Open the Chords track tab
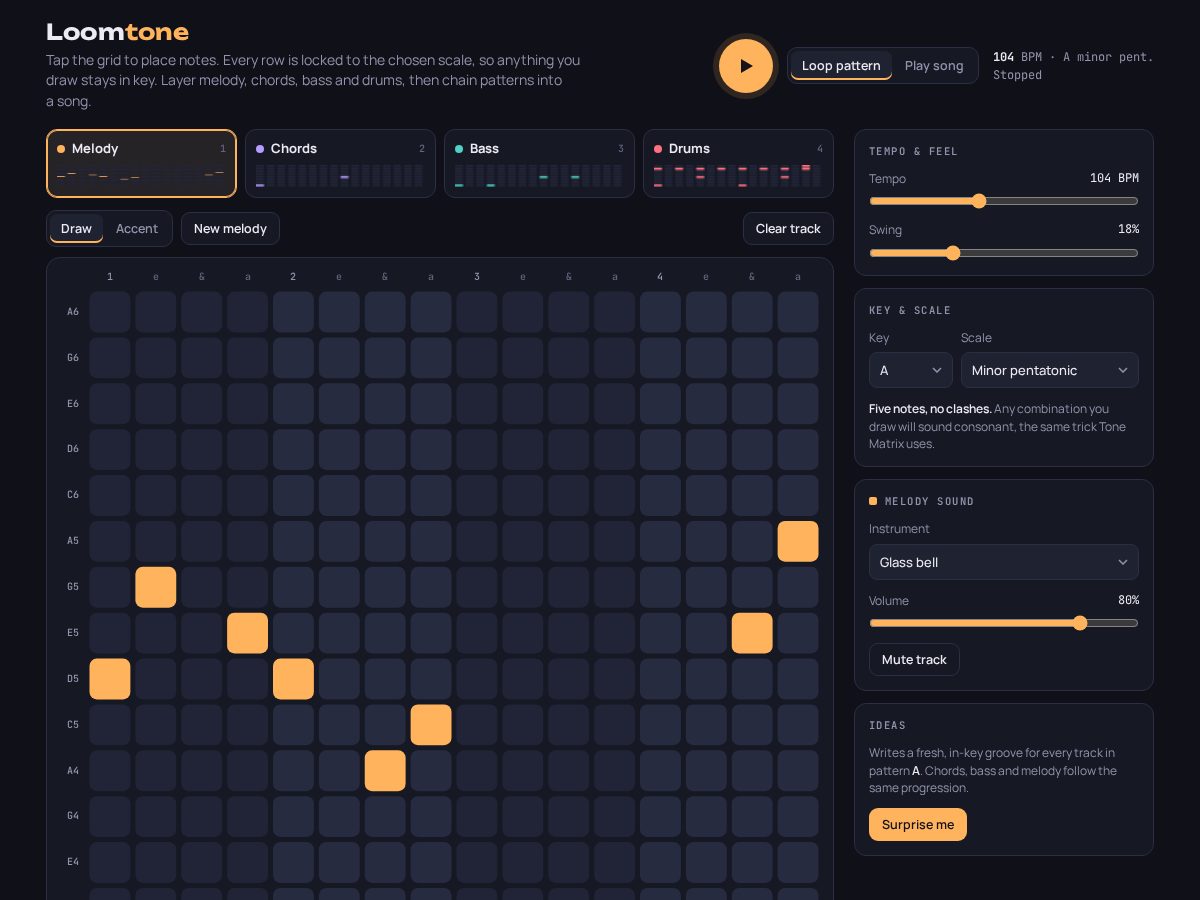The height and width of the screenshot is (900, 1200). [x=340, y=163]
